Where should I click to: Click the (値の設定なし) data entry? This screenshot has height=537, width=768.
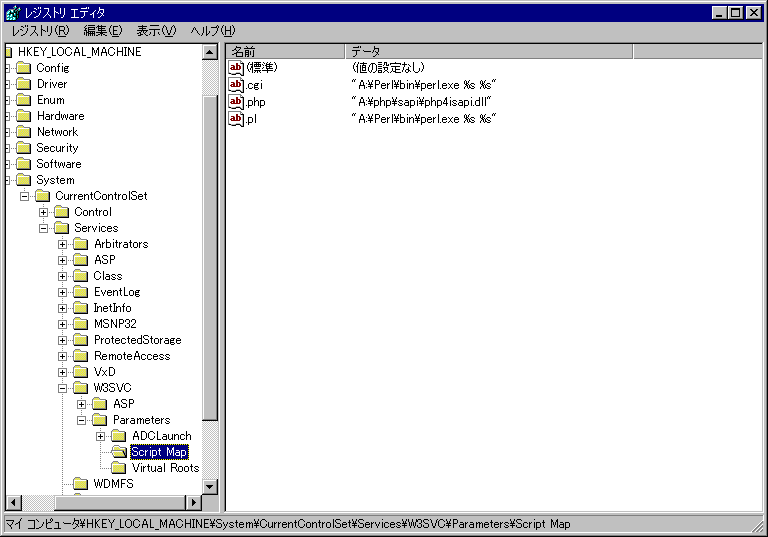pos(388,68)
